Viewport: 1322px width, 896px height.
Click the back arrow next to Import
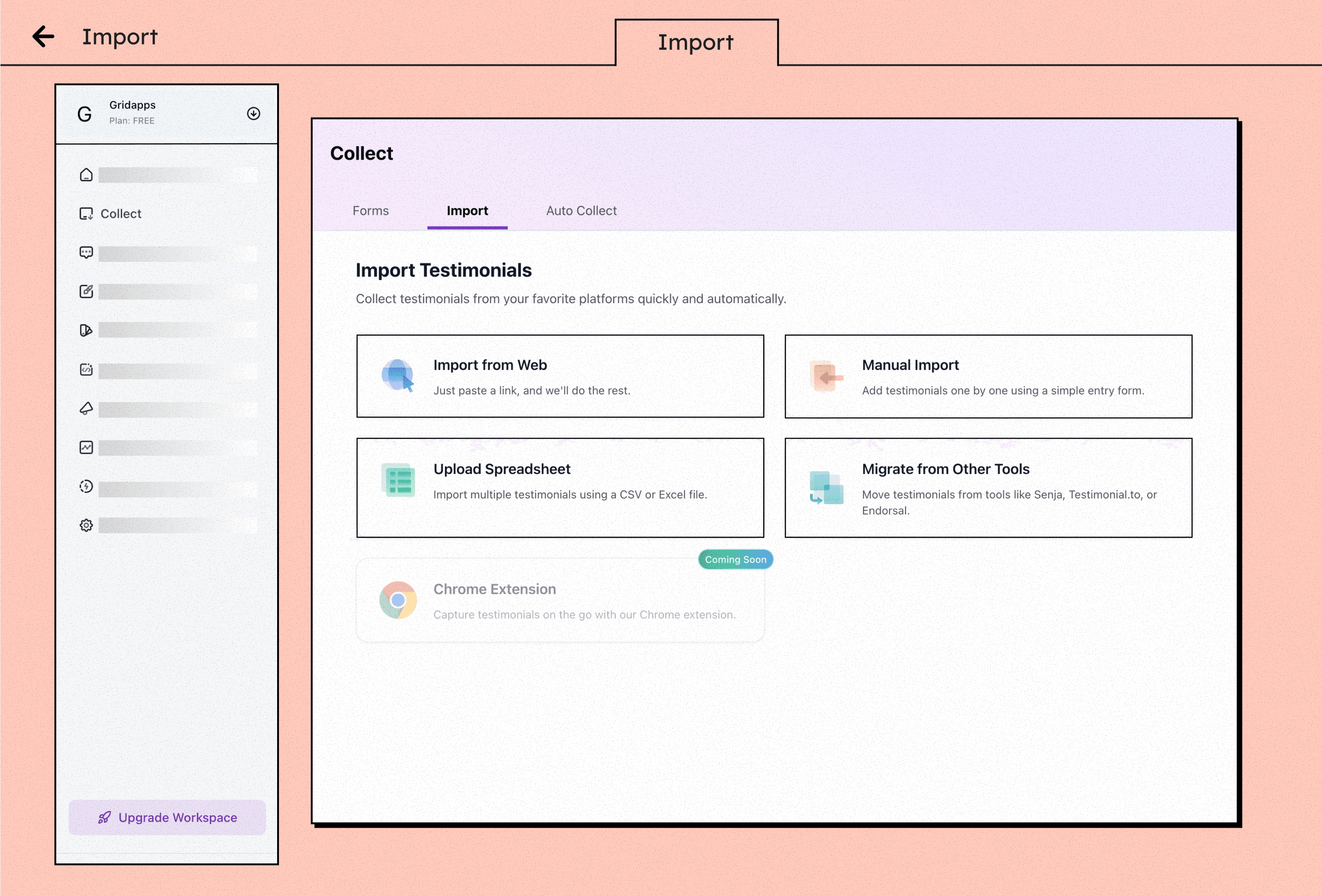point(43,36)
